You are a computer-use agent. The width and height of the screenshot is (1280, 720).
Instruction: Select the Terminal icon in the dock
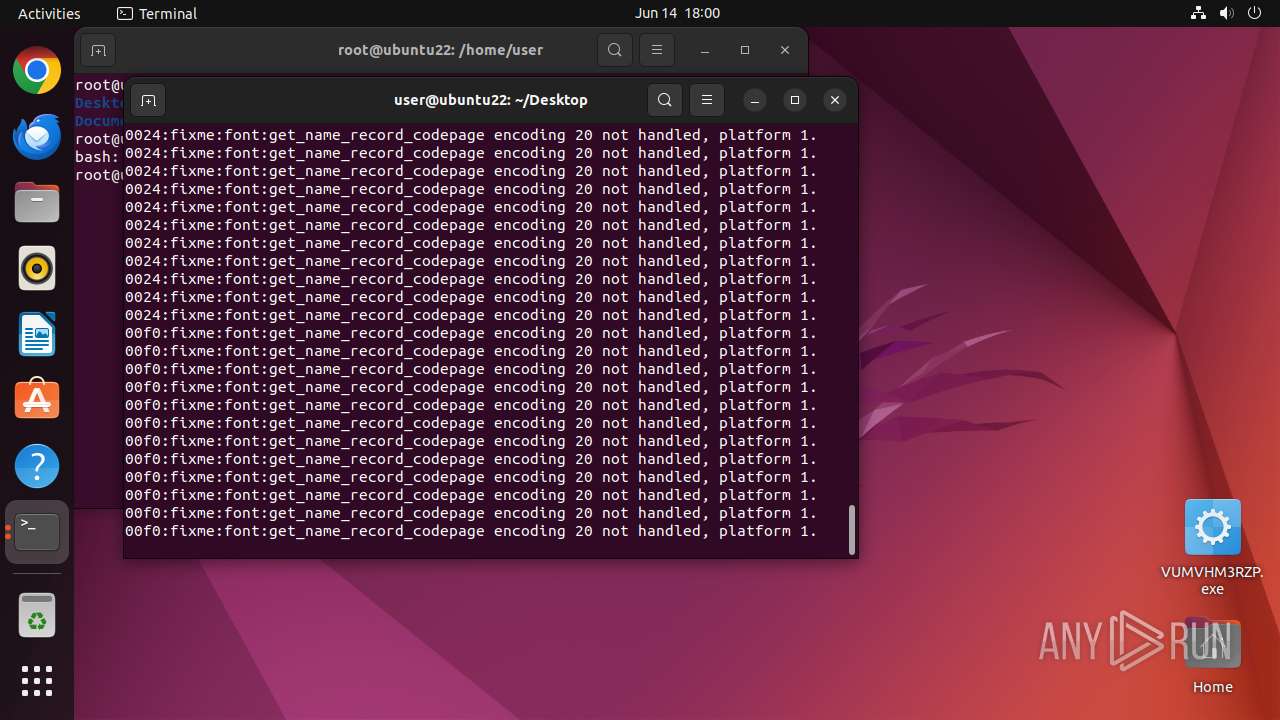37,532
